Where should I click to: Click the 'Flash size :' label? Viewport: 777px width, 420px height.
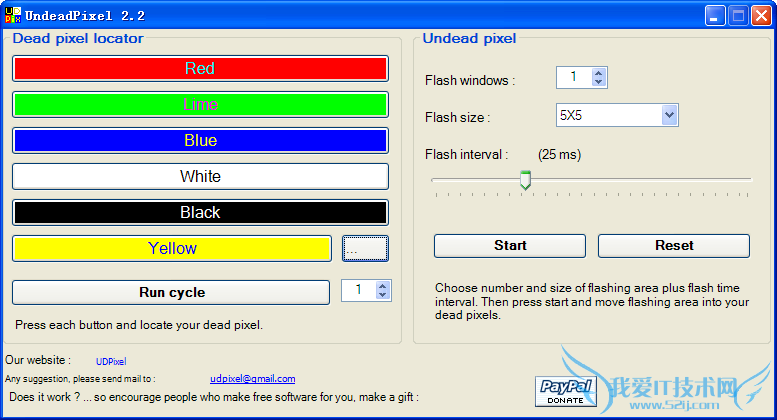[x=457, y=117]
